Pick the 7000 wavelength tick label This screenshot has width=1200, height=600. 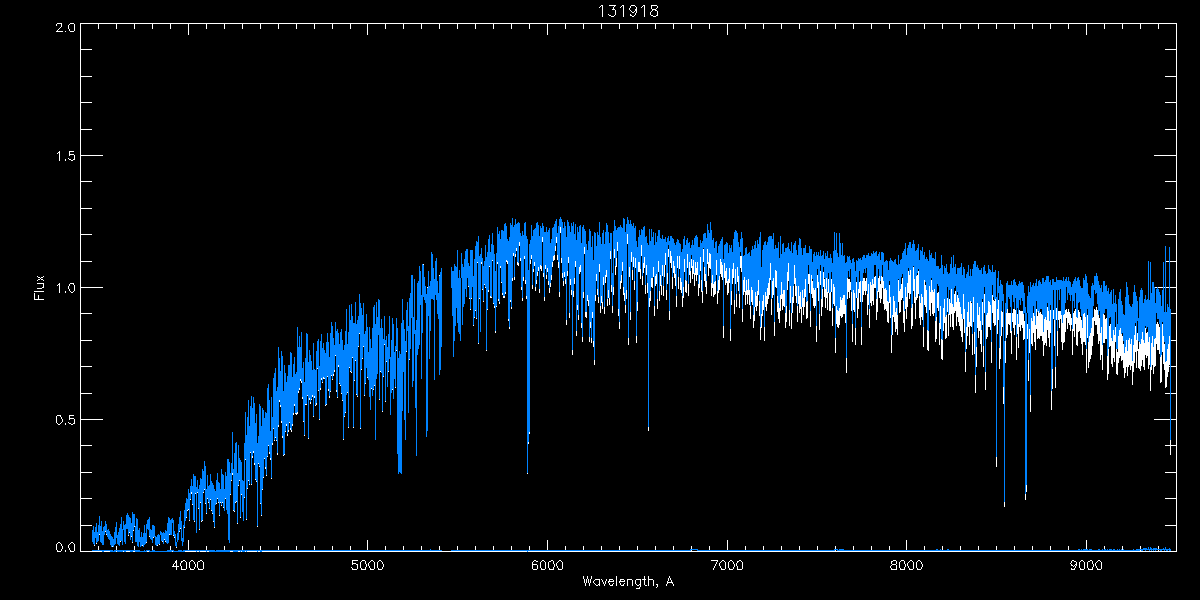point(727,565)
